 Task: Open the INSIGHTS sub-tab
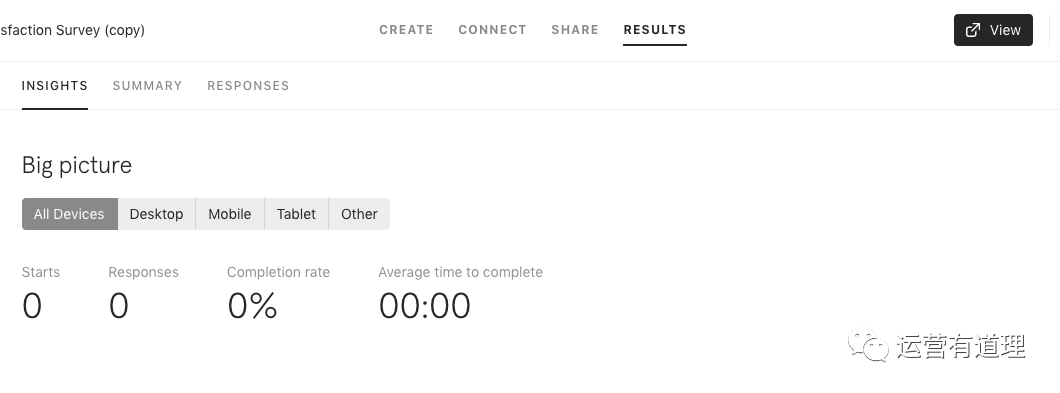[x=55, y=86]
